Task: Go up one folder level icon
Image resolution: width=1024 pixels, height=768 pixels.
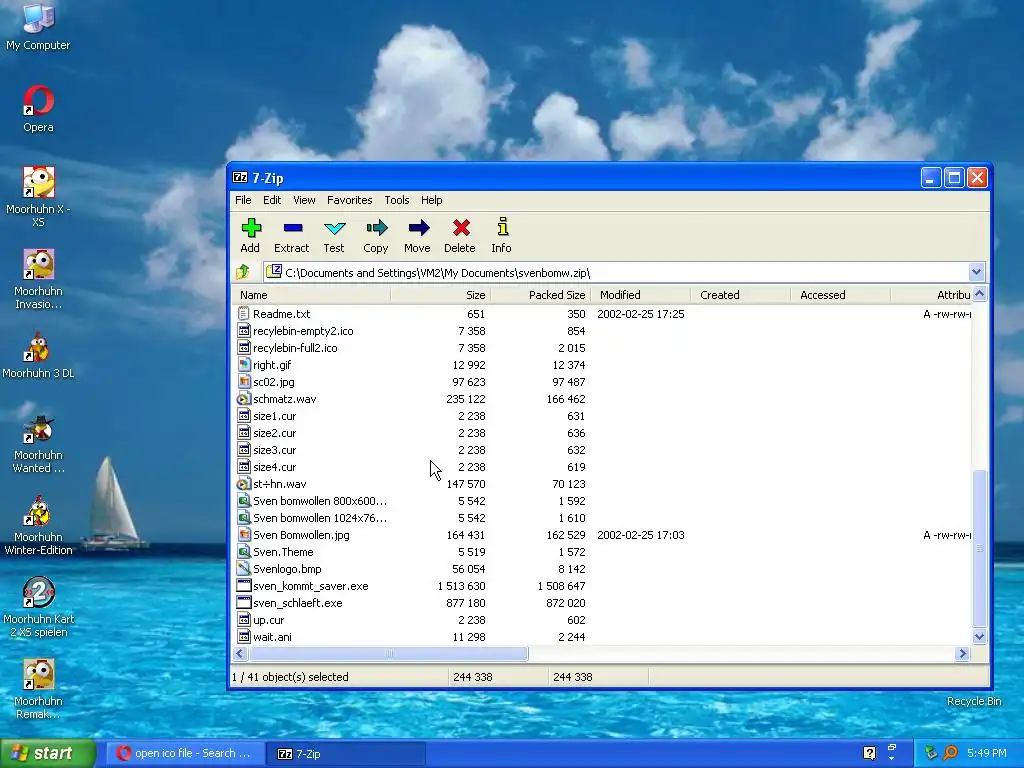Action: (x=243, y=272)
